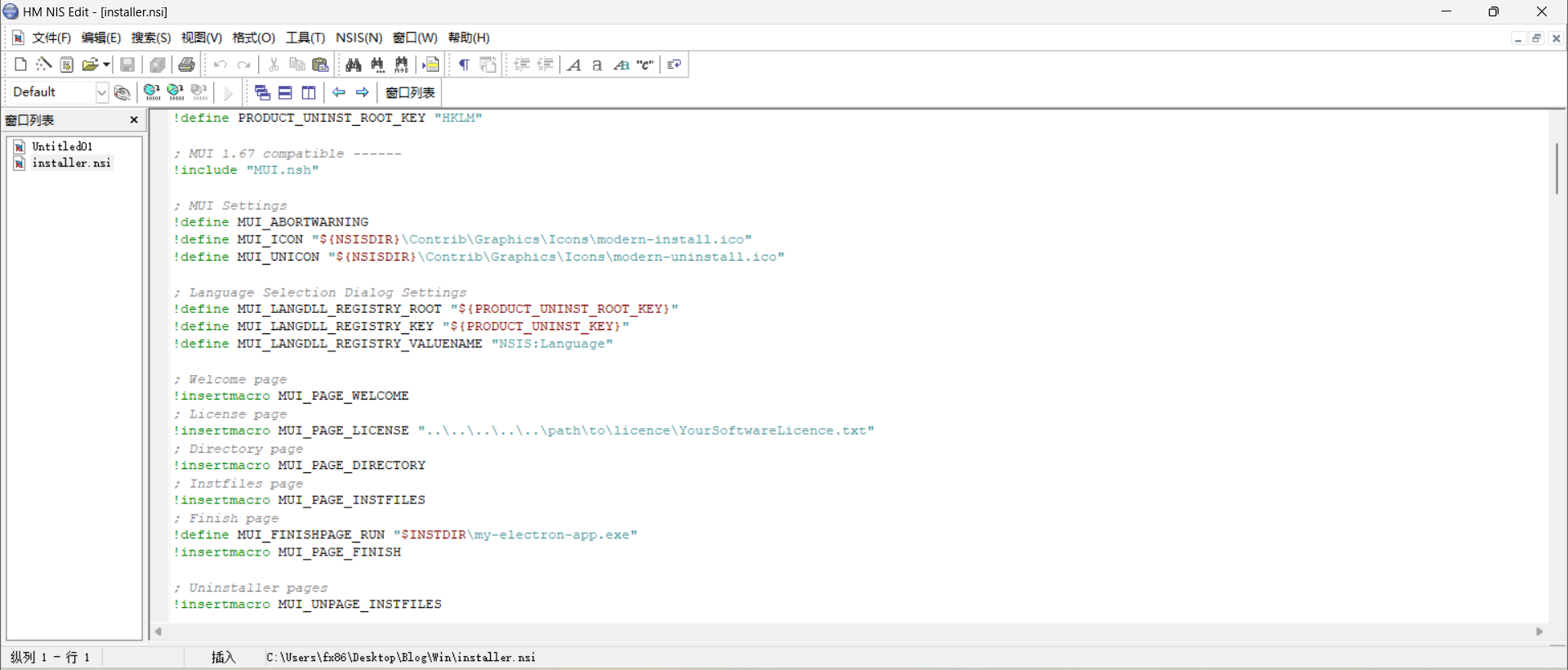The height and width of the screenshot is (670, 1568).
Task: Find next occurrence
Action: click(x=377, y=65)
